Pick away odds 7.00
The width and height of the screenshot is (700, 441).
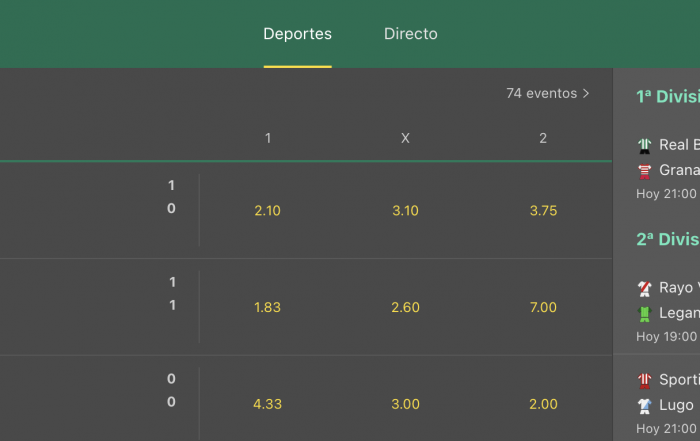[x=543, y=308]
